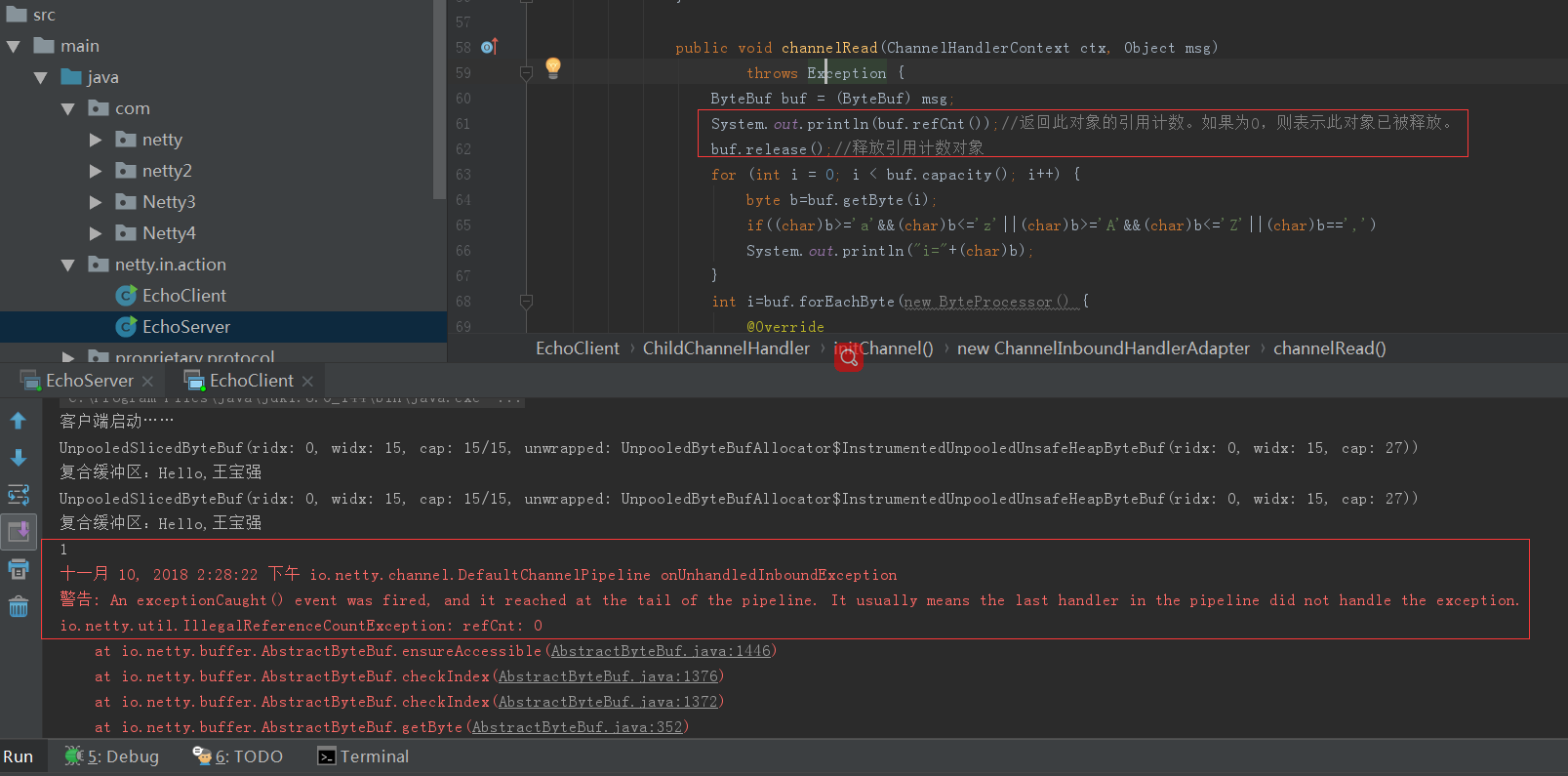Click the down arrow icon in the Run console toolbar
Viewport: 1568px width, 776px height.
point(18,458)
